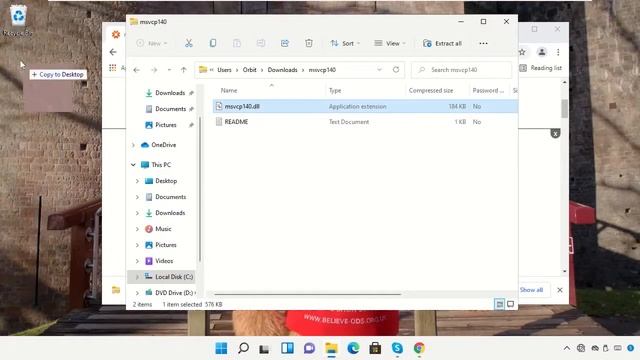Refresh the msvcp140 folder view
This screenshot has height=360, width=640.
[x=396, y=70]
